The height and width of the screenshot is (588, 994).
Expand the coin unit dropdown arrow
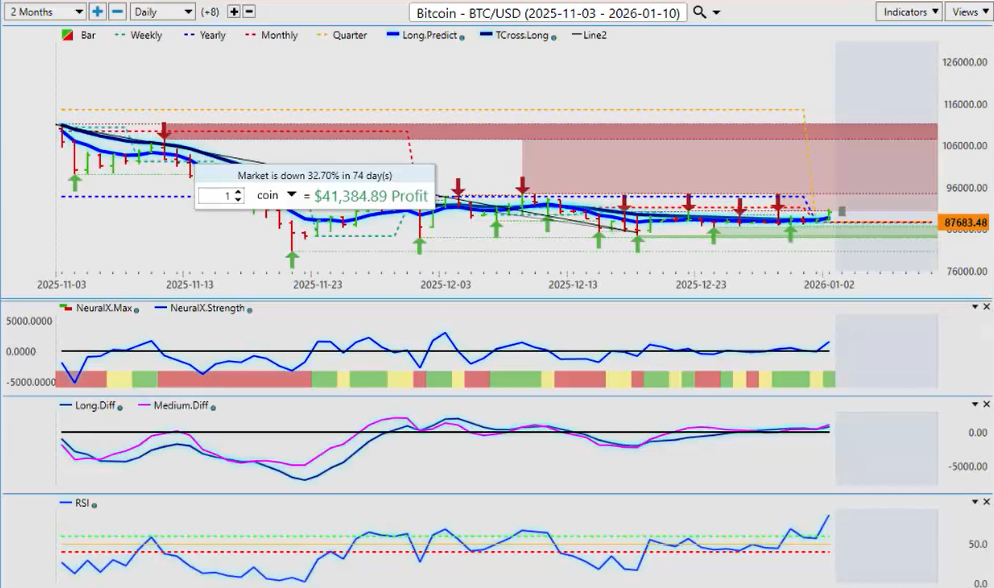tap(292, 195)
